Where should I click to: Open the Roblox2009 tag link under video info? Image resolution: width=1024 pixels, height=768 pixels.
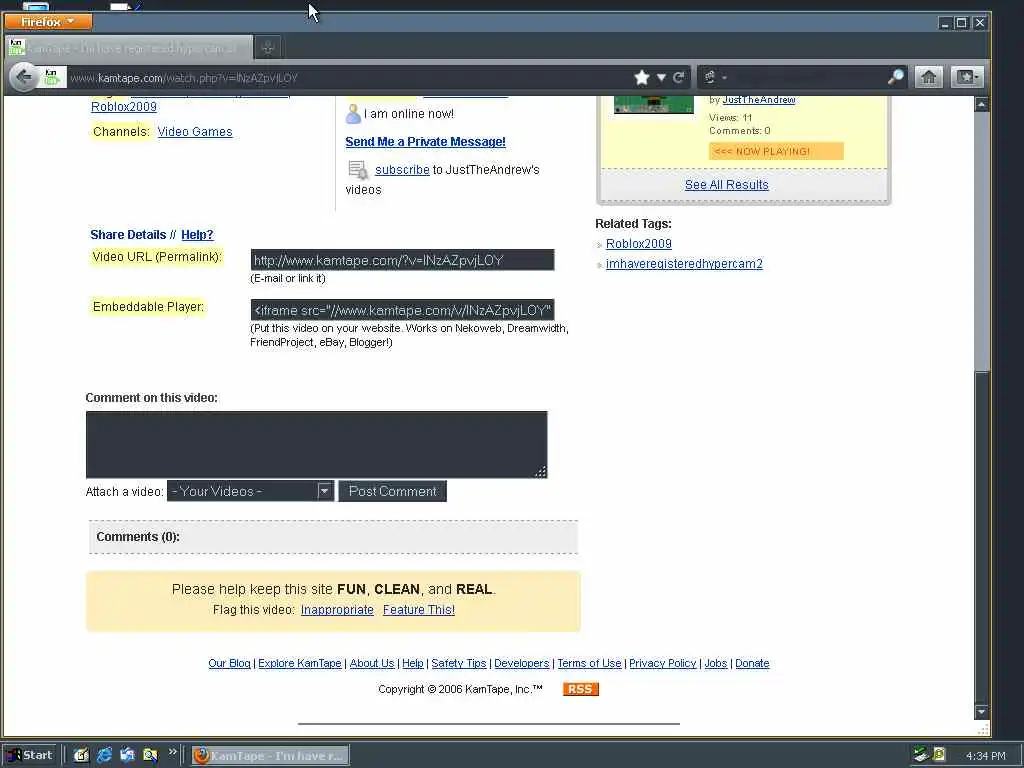[123, 107]
